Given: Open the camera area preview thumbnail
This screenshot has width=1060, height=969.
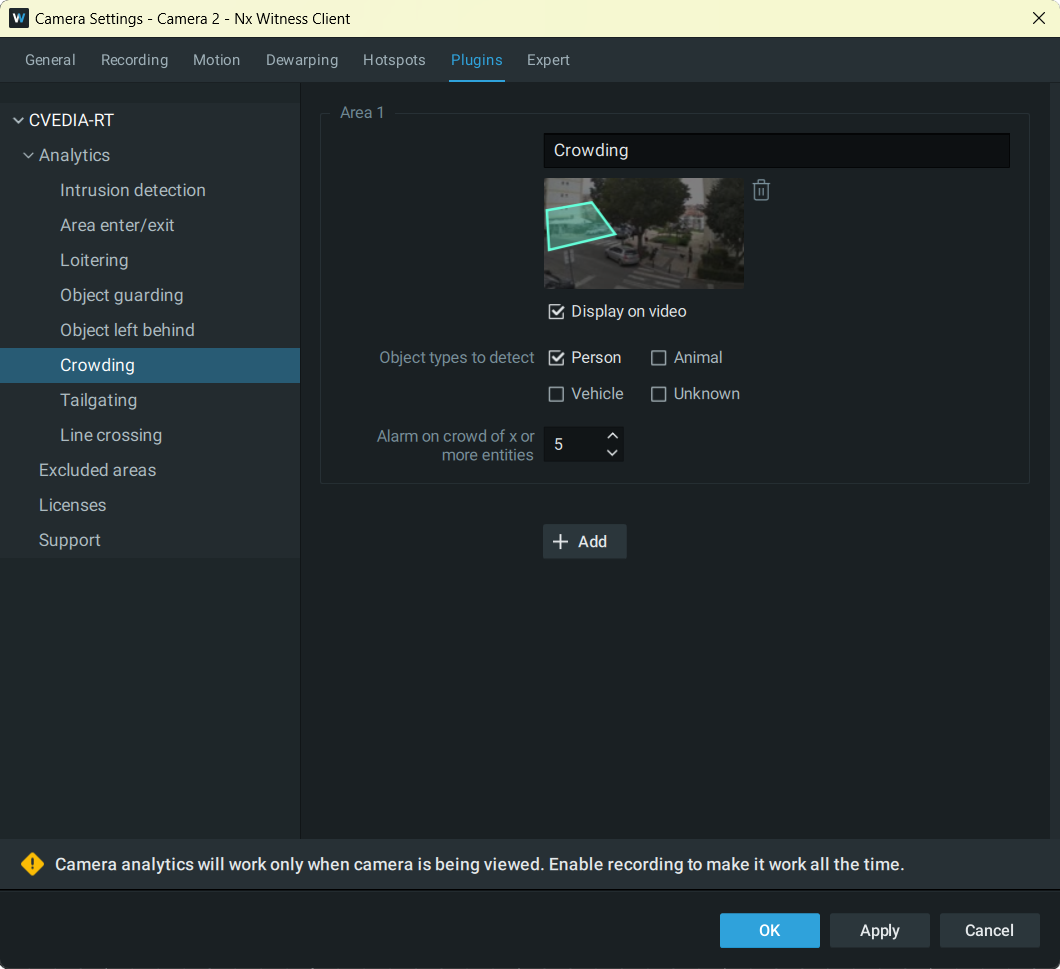Looking at the screenshot, I should click(644, 233).
